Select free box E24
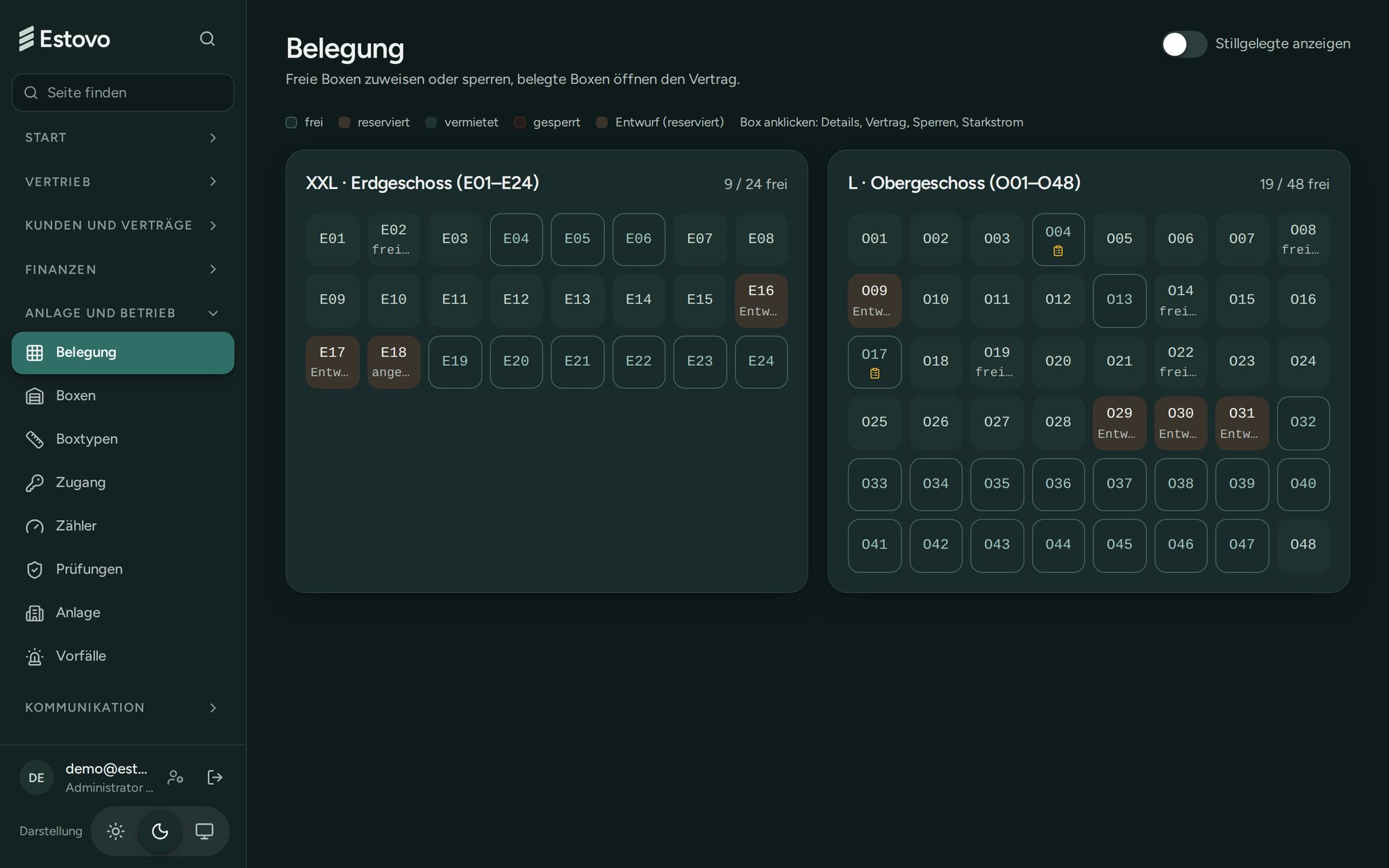 pos(761,362)
